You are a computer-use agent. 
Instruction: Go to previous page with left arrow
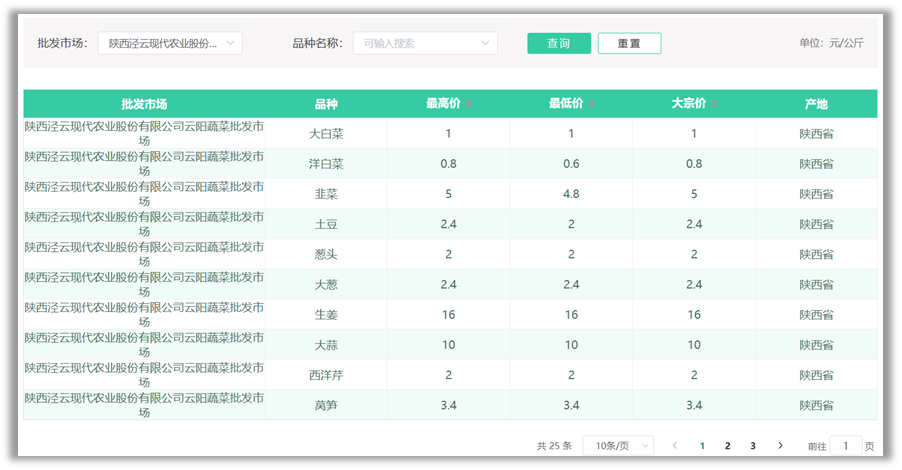pyautogui.click(x=675, y=446)
